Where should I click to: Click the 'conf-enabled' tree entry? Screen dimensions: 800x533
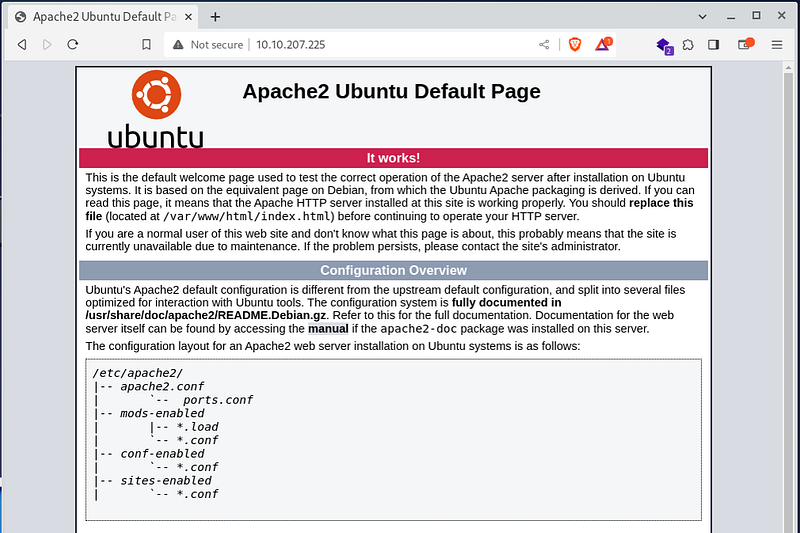tap(162, 453)
